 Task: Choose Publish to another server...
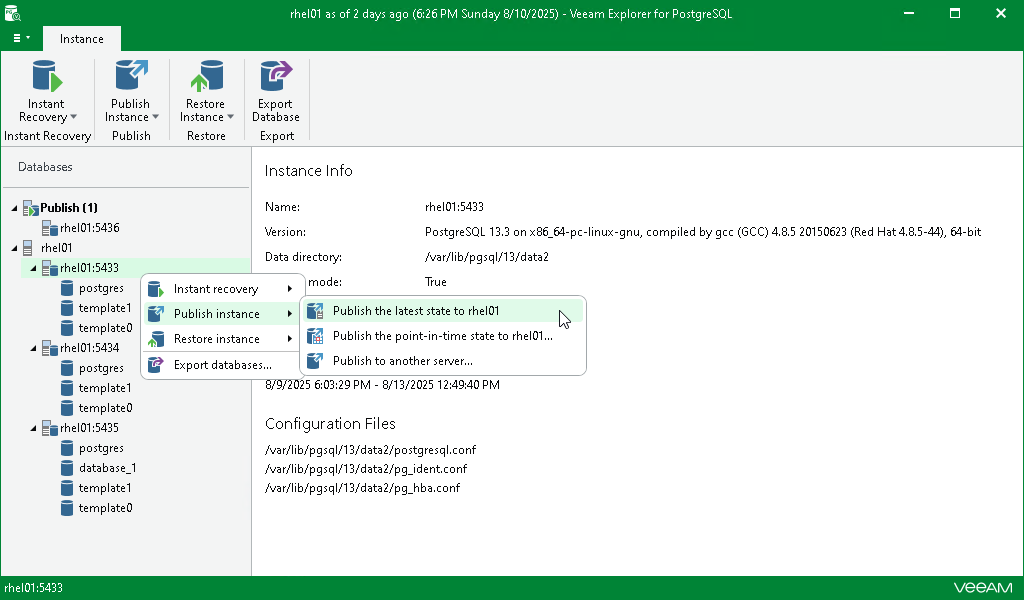pos(443,361)
